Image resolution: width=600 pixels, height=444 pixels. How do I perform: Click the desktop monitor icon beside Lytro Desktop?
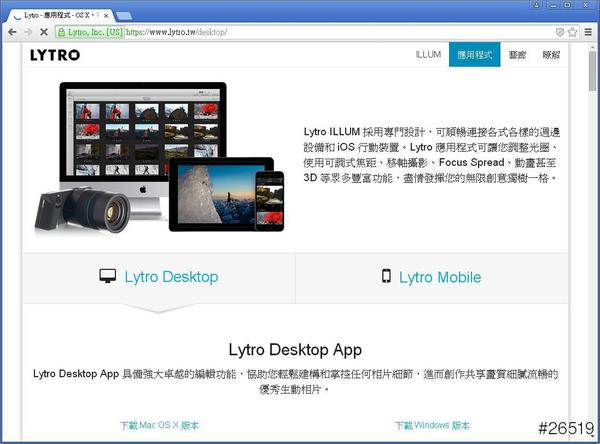[108, 276]
